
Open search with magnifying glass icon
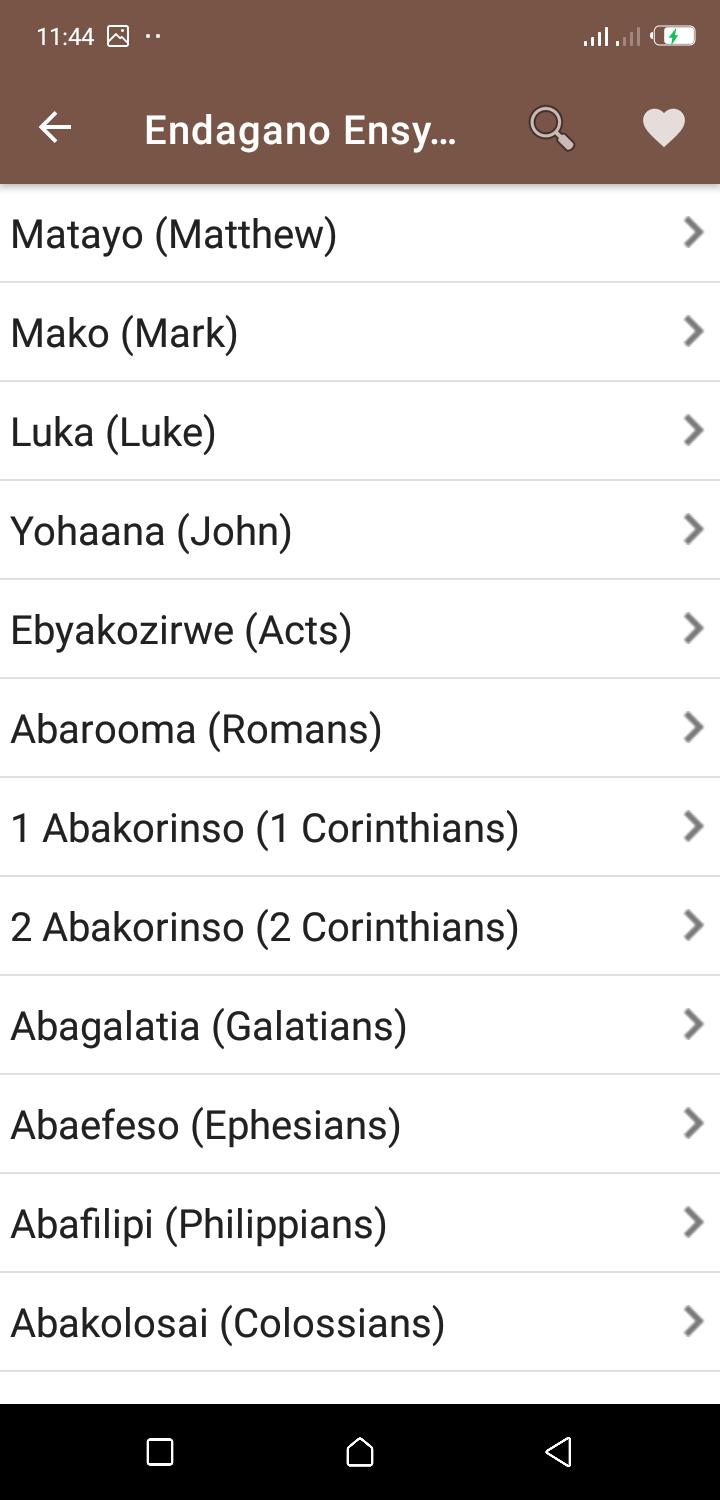click(x=551, y=128)
